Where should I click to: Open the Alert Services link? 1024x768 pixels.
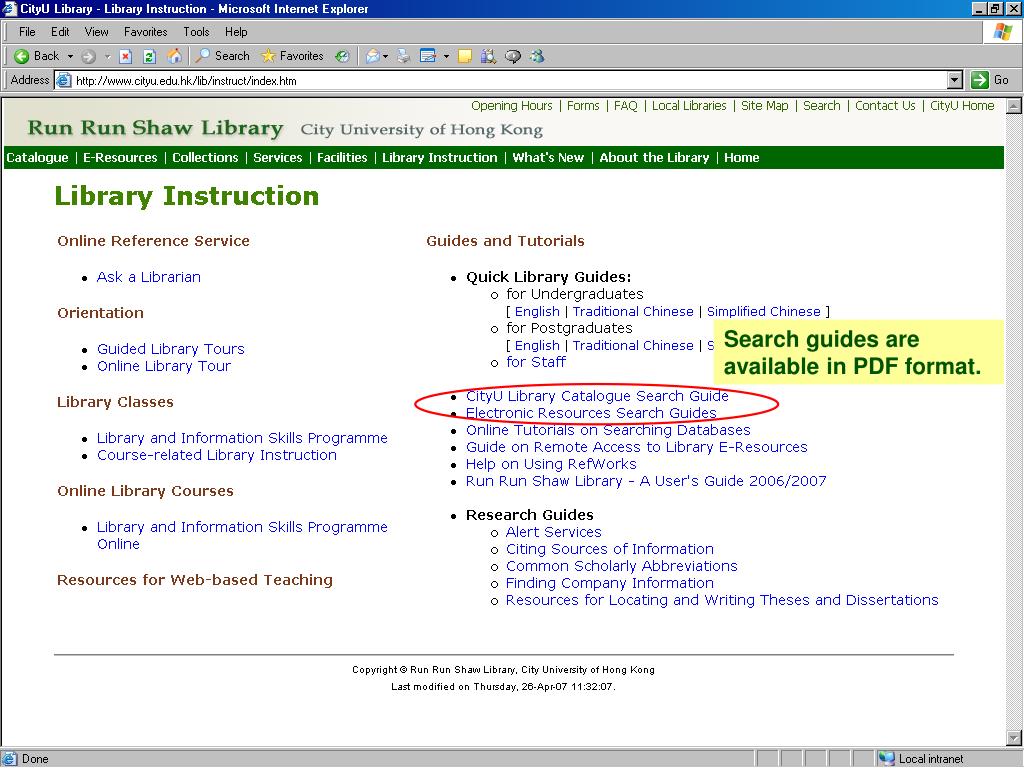[x=554, y=532]
